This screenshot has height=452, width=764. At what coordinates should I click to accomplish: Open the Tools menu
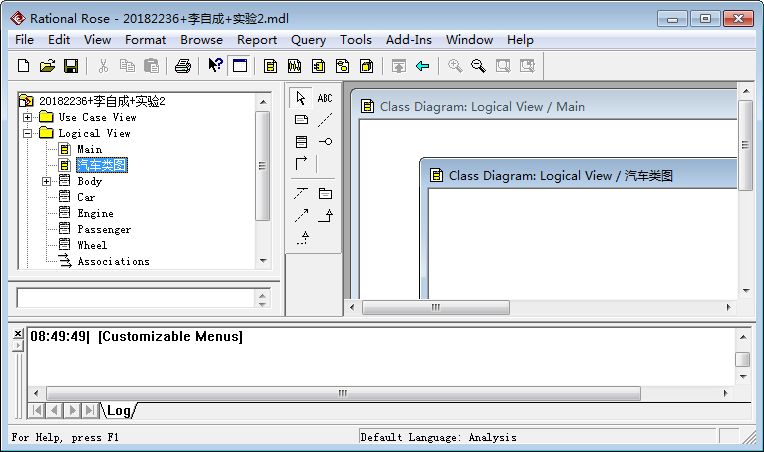point(356,40)
